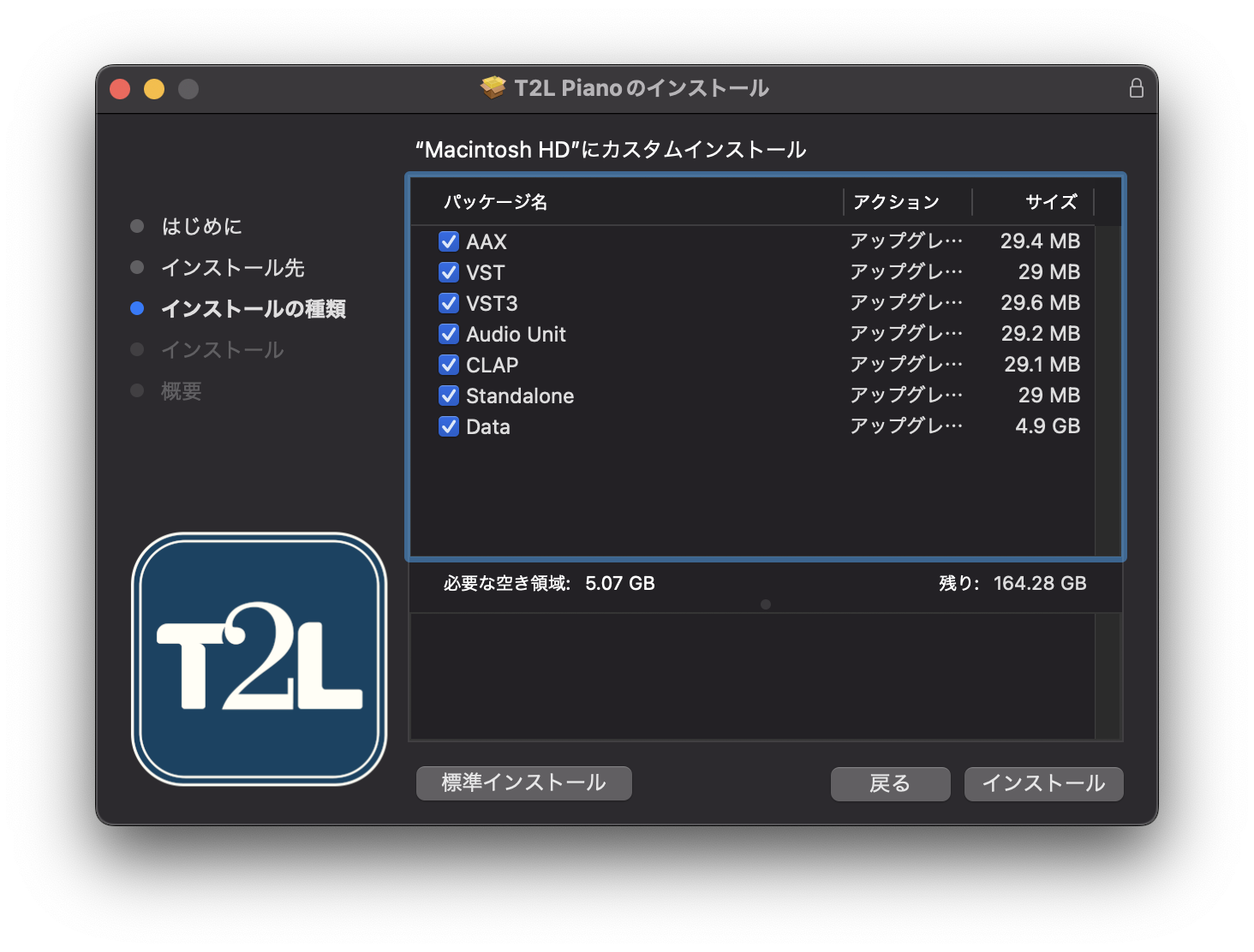
Task: Click the インストール button to install
Action: pyautogui.click(x=1042, y=783)
